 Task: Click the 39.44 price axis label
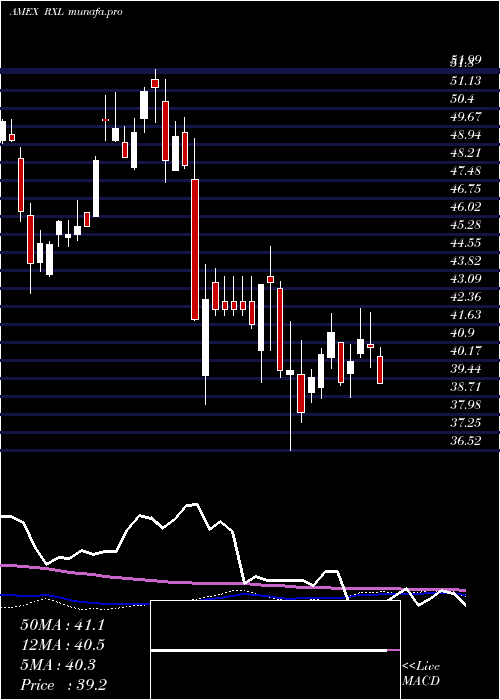point(466,369)
